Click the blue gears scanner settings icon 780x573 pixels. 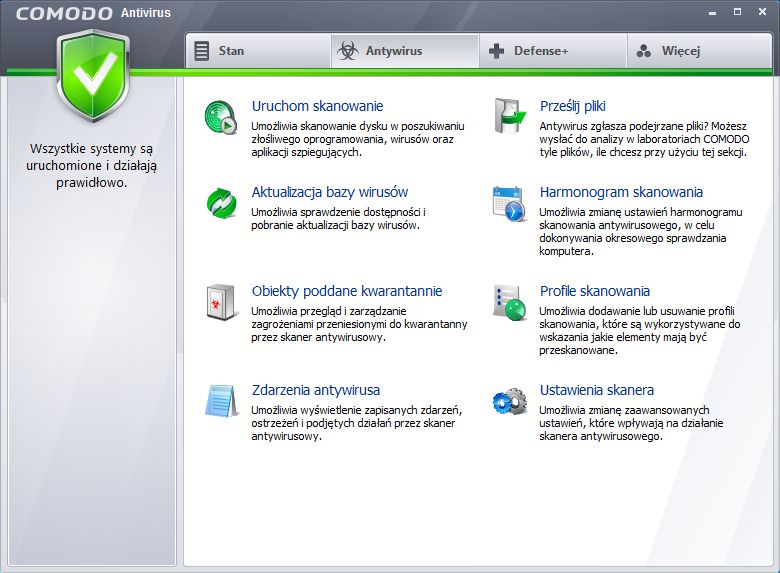[x=510, y=401]
